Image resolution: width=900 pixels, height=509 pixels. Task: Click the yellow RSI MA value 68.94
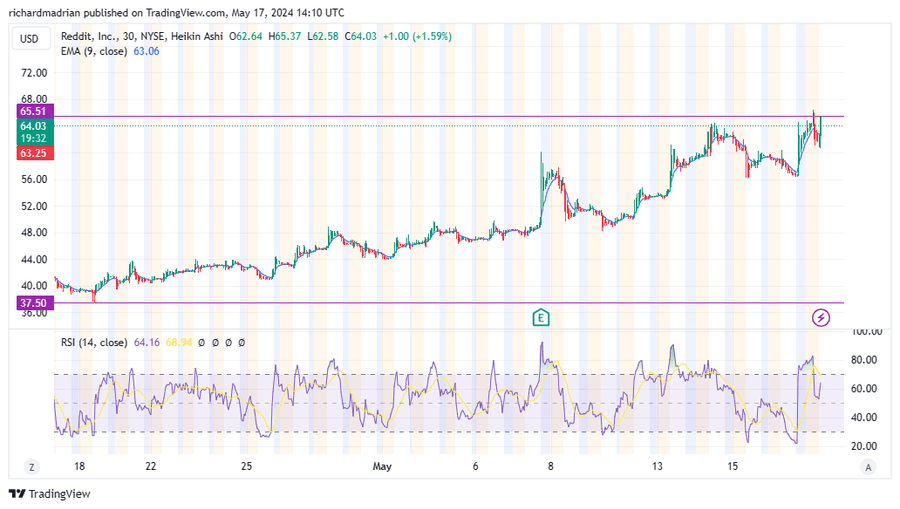[179, 343]
